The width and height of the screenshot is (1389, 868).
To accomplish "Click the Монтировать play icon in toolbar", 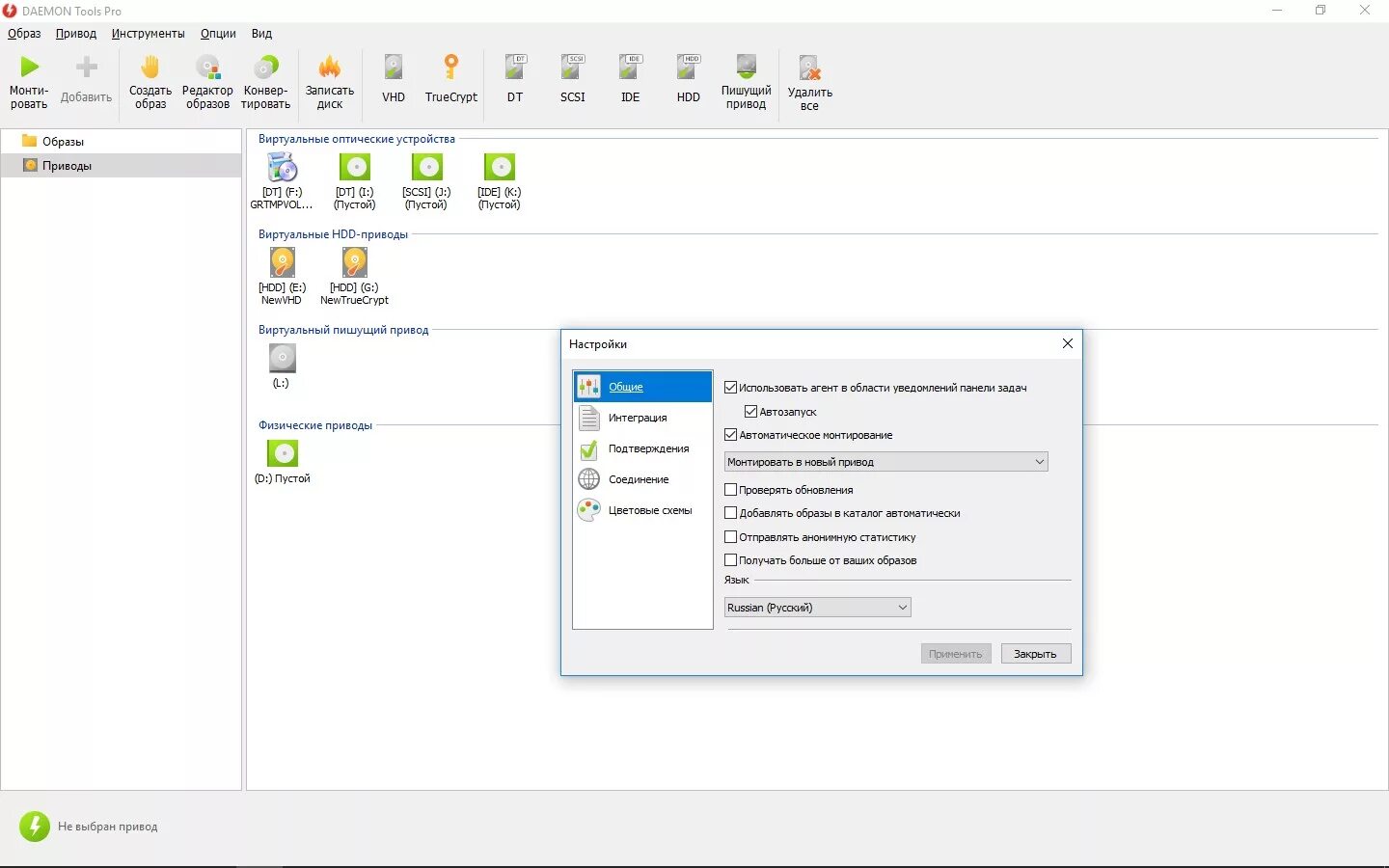I will [x=30, y=67].
